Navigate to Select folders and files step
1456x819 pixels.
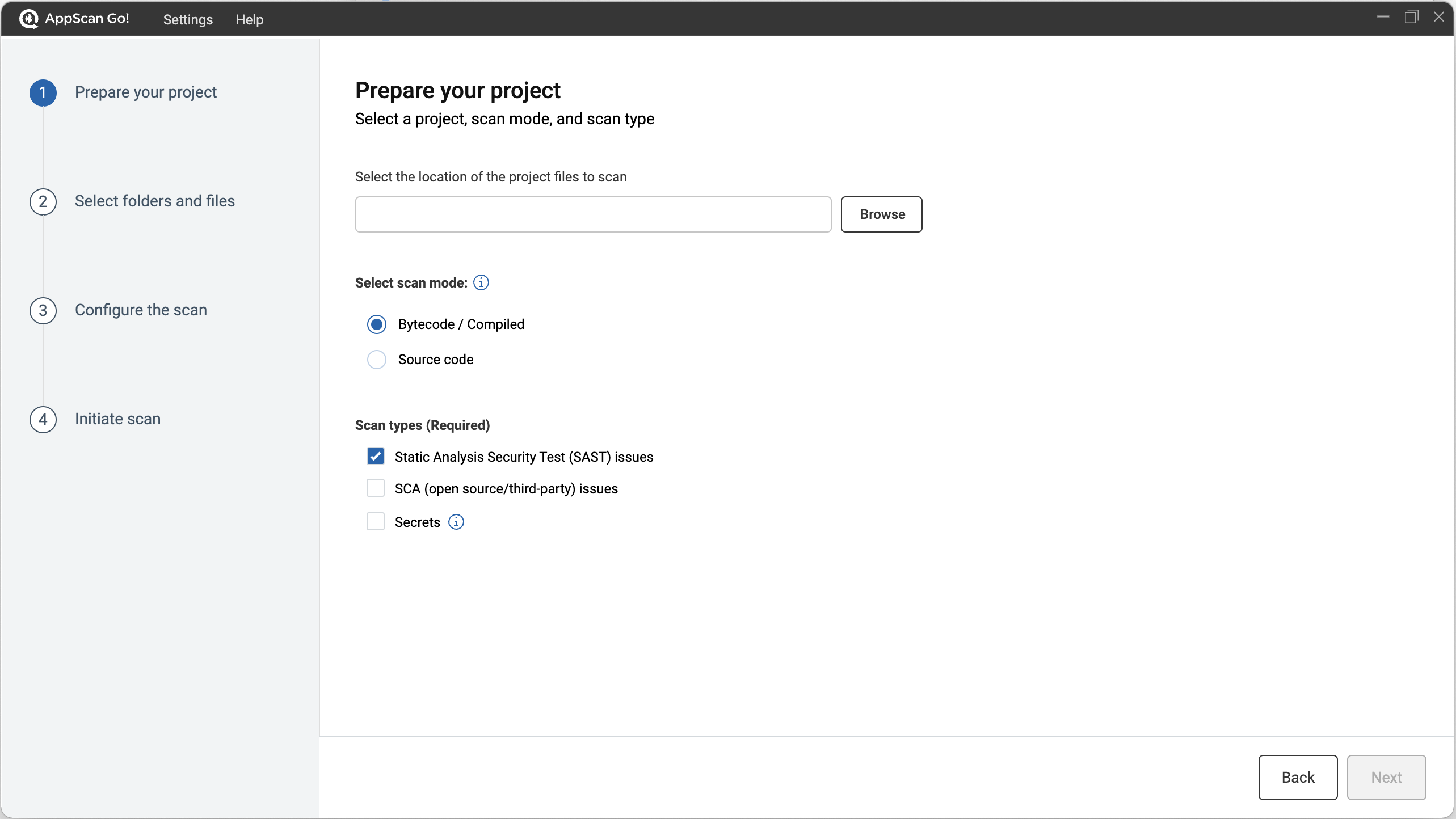(155, 201)
